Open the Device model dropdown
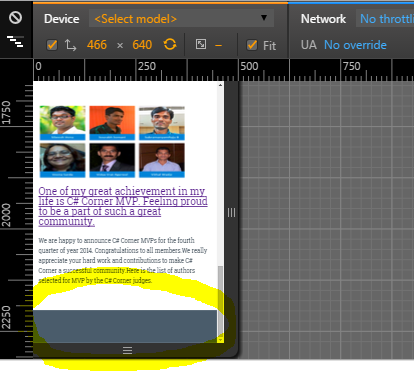This screenshot has height=371, width=414. tap(181, 18)
